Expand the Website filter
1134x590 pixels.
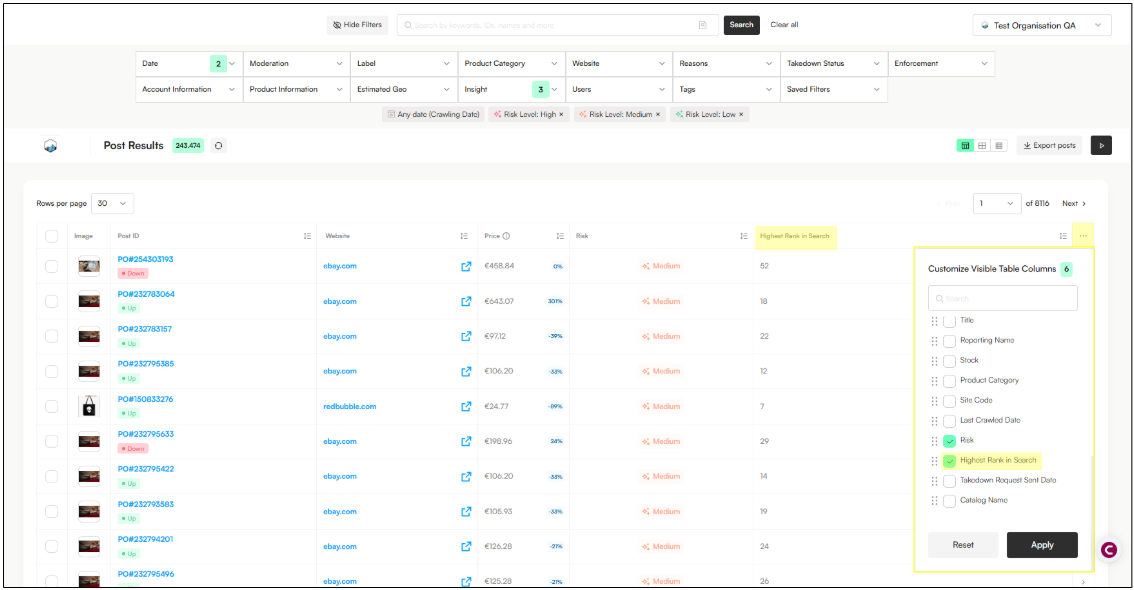click(619, 64)
